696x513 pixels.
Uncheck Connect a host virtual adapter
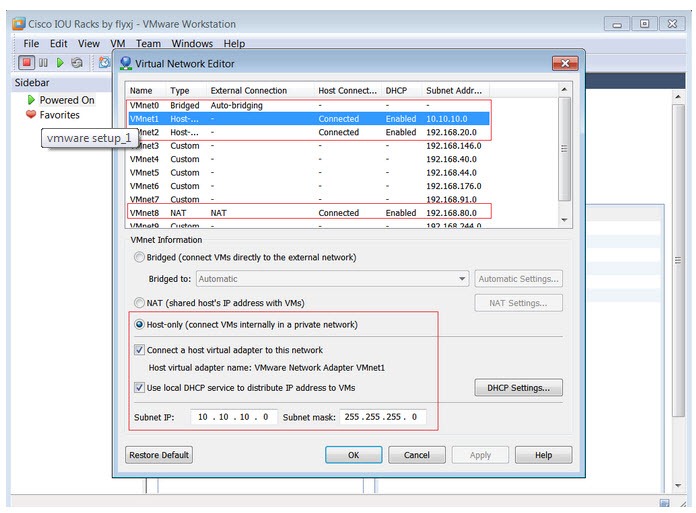[140, 351]
